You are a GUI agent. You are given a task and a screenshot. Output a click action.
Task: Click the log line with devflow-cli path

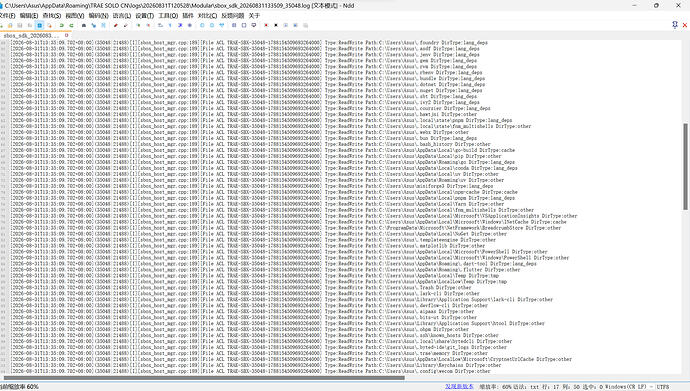(249, 306)
